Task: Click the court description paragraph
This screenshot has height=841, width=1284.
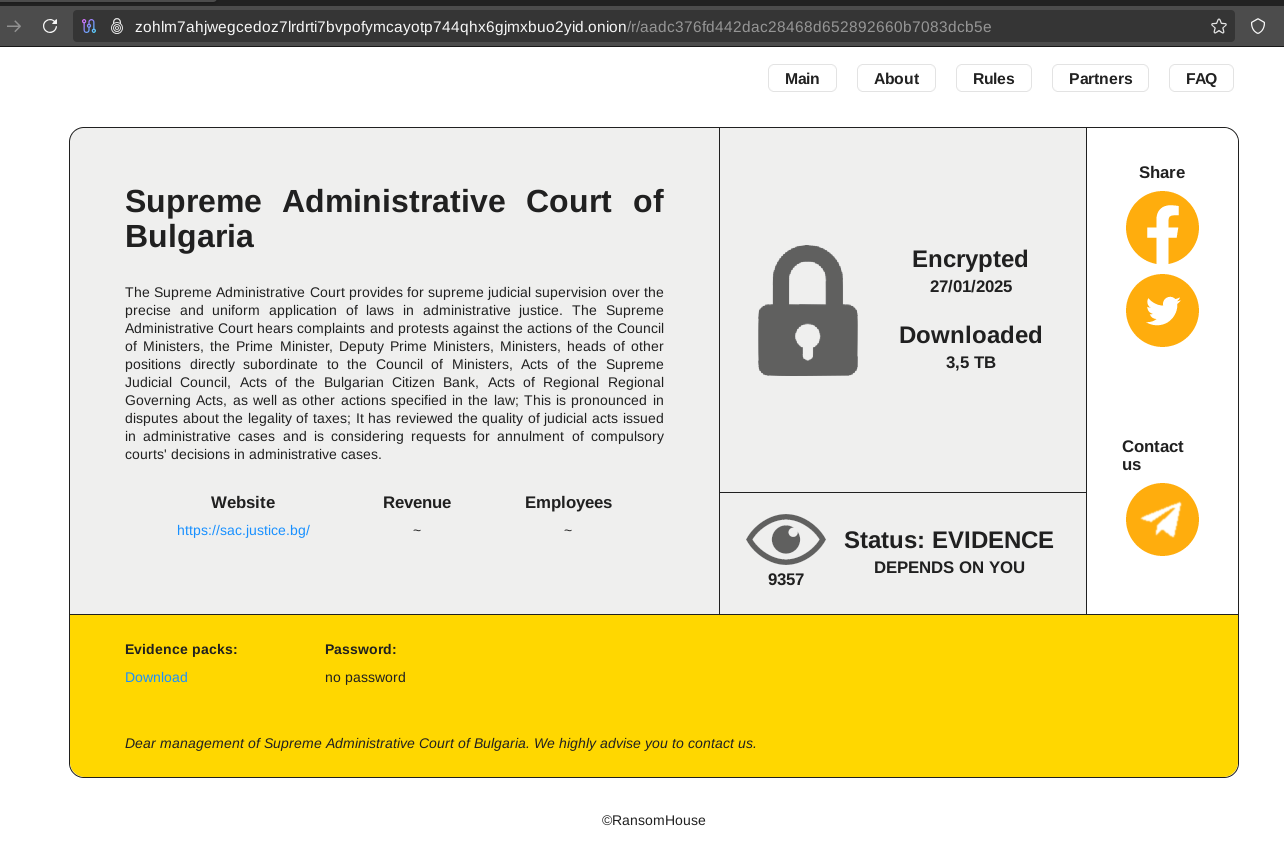Action: (394, 373)
